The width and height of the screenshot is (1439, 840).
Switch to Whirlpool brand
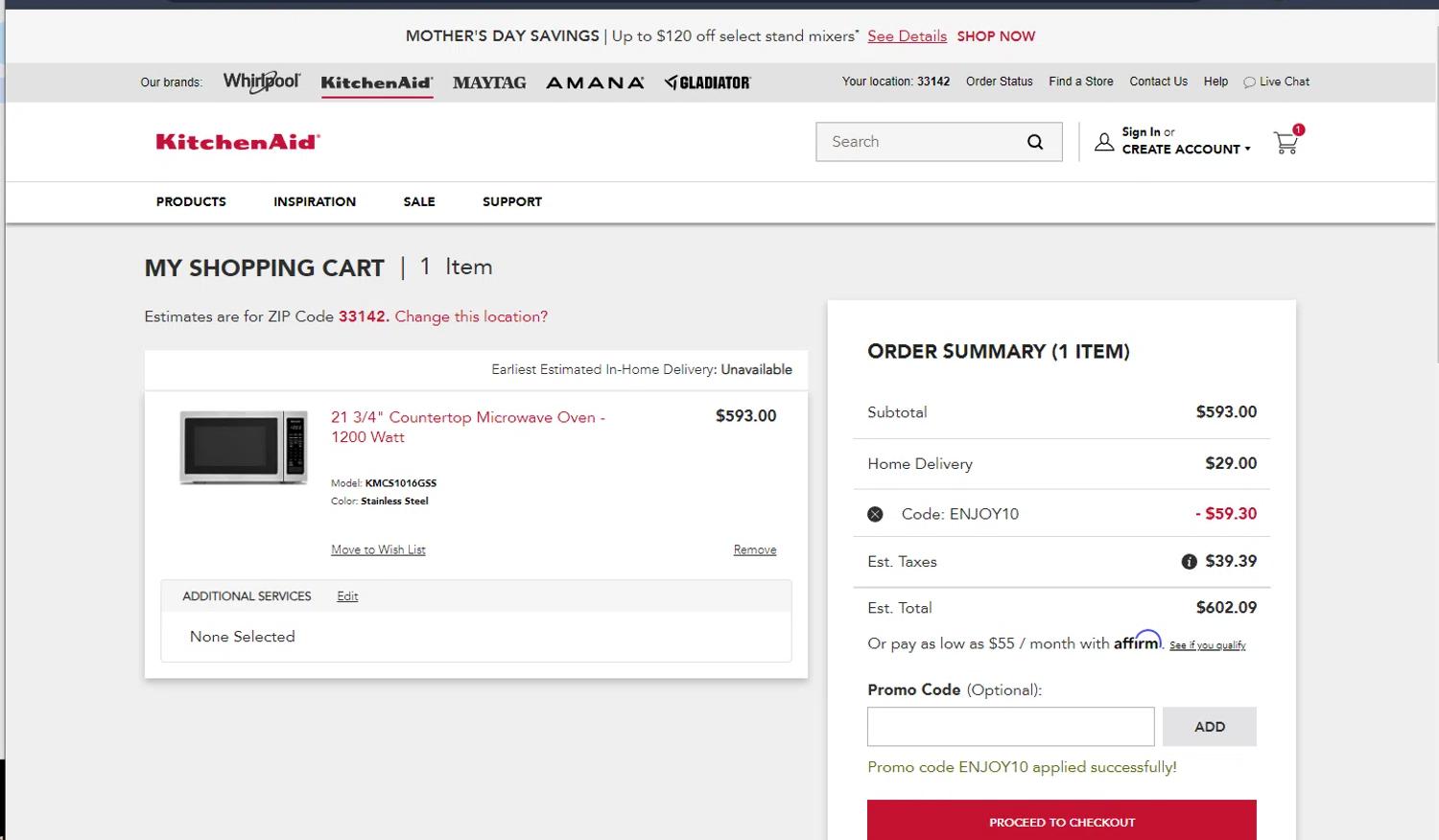click(x=261, y=82)
